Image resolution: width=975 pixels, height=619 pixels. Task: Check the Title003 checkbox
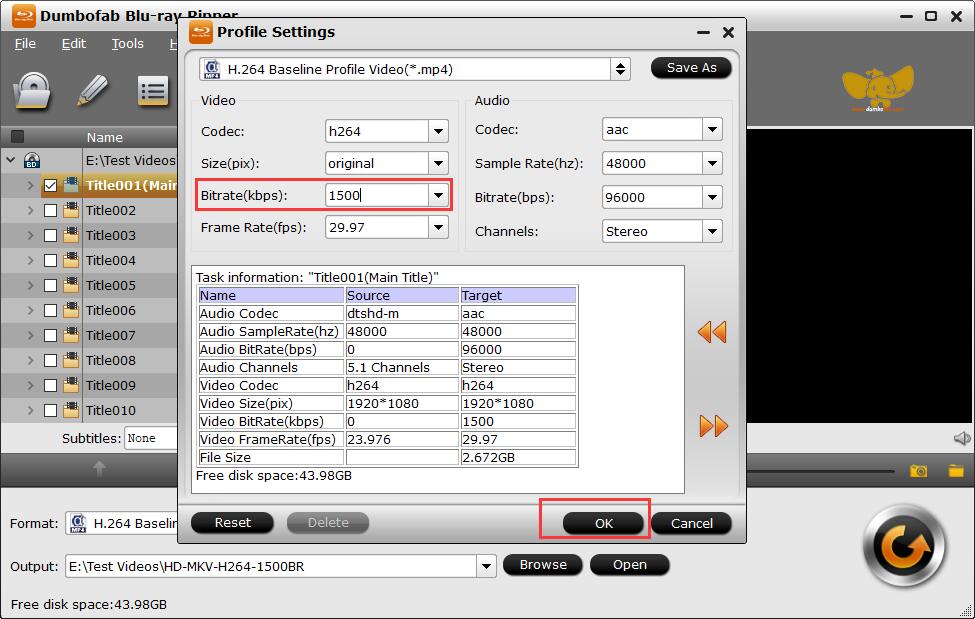50,235
